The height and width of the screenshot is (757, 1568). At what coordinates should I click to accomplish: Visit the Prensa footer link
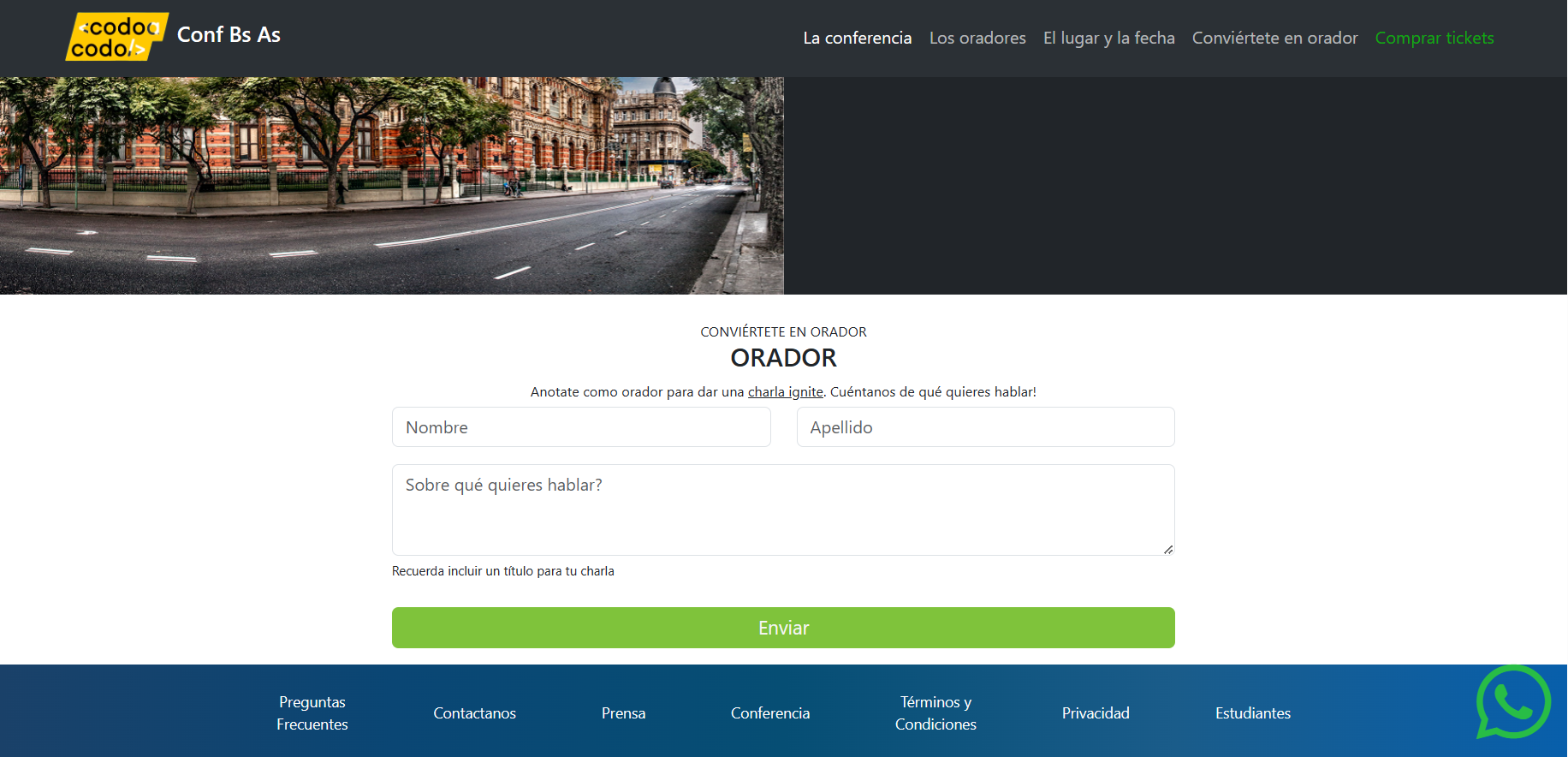click(x=623, y=713)
